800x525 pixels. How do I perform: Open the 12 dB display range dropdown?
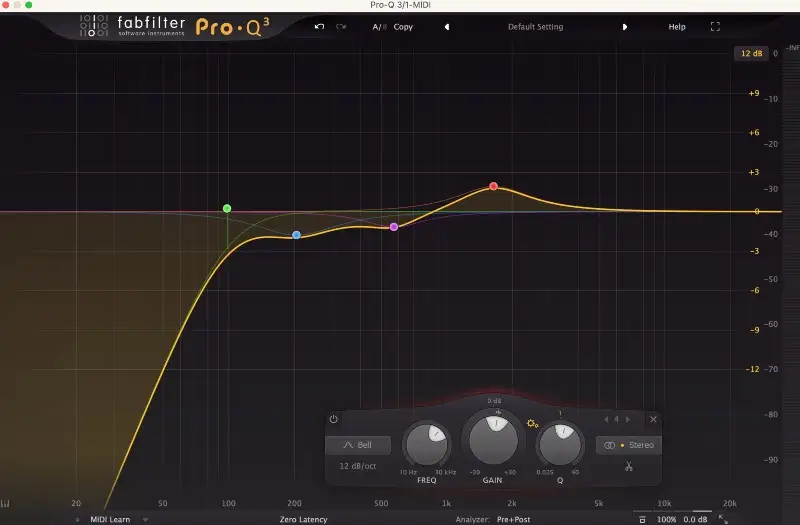pyautogui.click(x=749, y=53)
